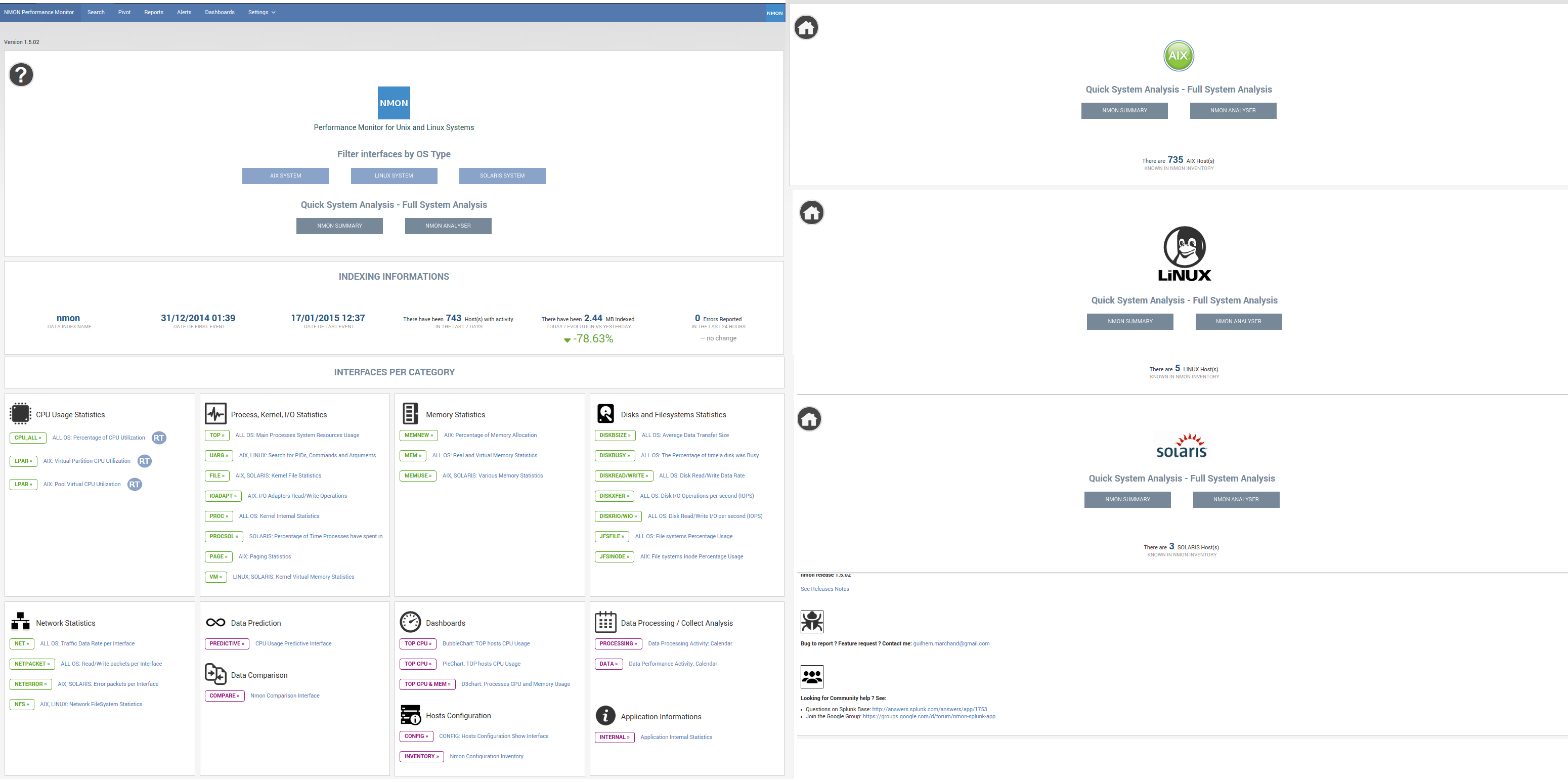Click the info icon for Application Informations
Image resolution: width=1568 pixels, height=782 pixels.
pyautogui.click(x=605, y=716)
